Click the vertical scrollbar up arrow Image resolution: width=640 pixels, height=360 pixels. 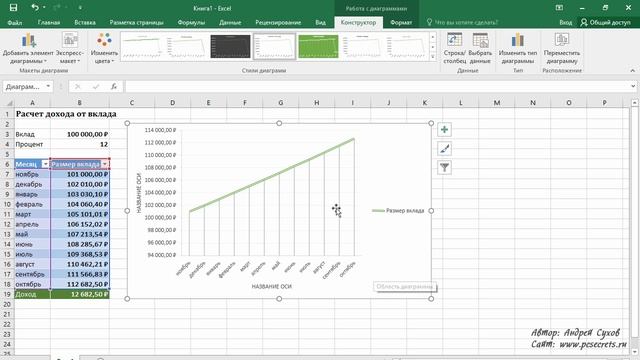point(635,102)
